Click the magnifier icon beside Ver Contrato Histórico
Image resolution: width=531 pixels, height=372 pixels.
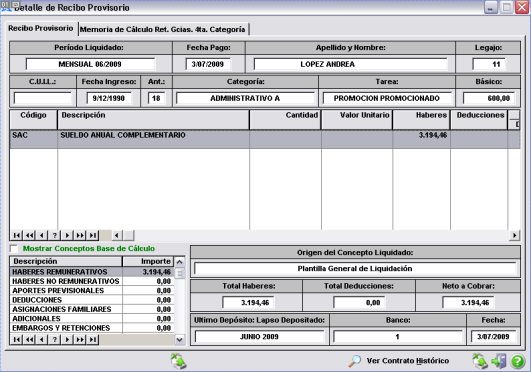click(355, 361)
